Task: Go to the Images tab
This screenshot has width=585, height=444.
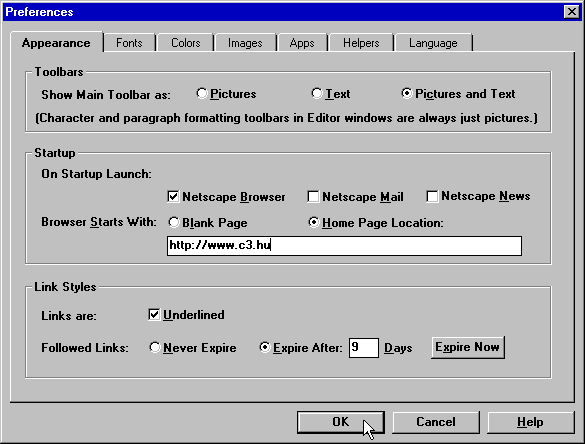Action: [245, 43]
